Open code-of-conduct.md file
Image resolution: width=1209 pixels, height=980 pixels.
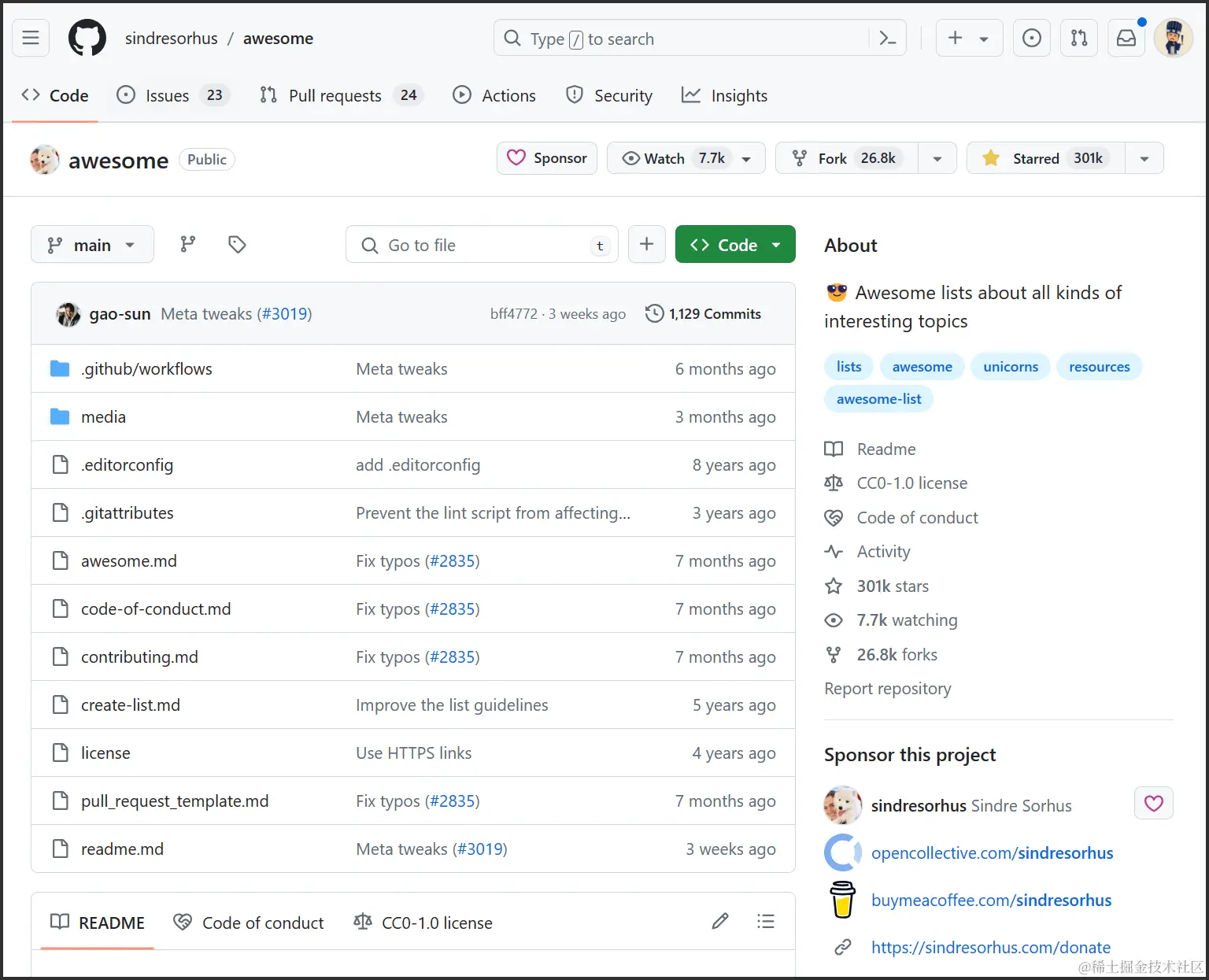tap(156, 608)
